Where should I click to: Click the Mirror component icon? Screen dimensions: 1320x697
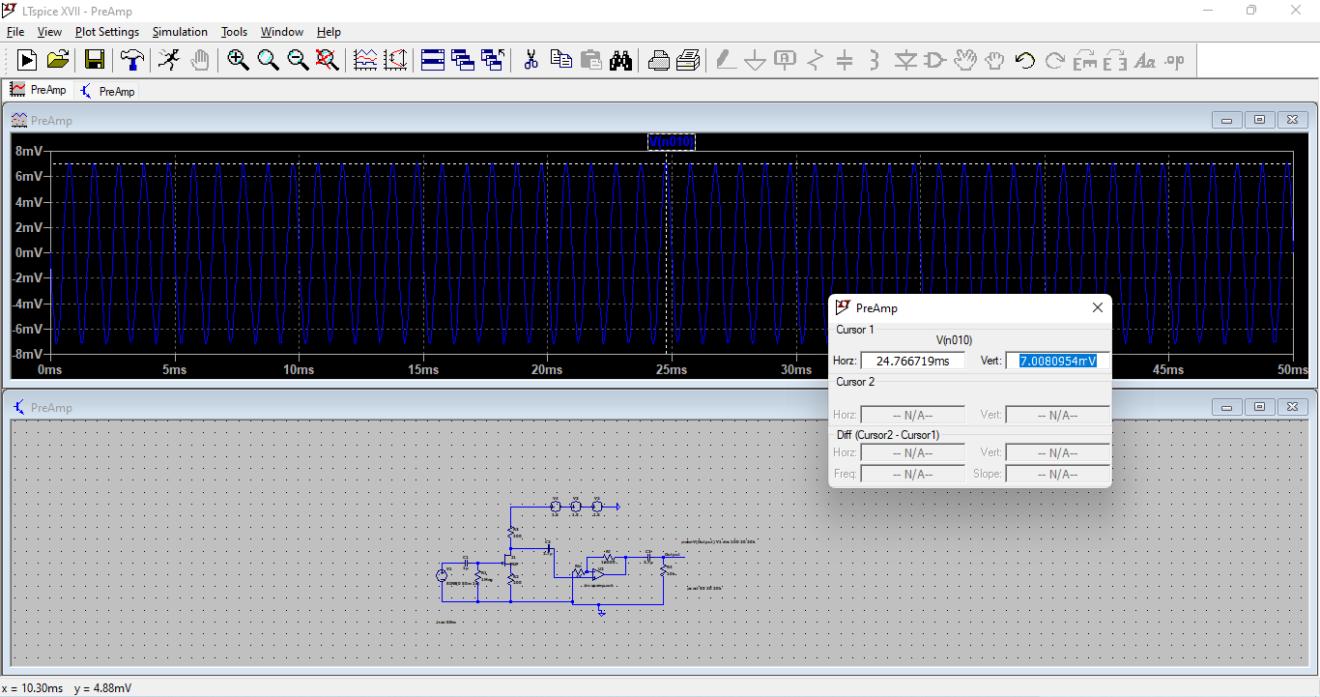[1115, 60]
